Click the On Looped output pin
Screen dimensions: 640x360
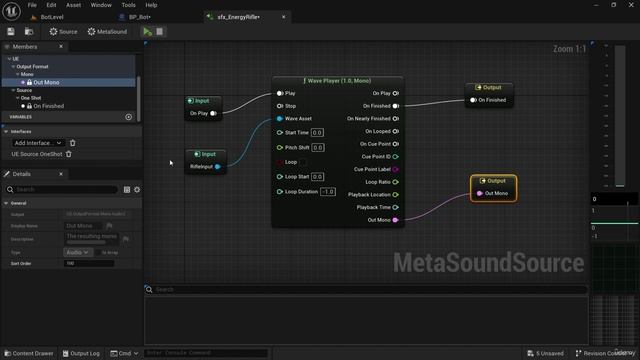coord(396,131)
